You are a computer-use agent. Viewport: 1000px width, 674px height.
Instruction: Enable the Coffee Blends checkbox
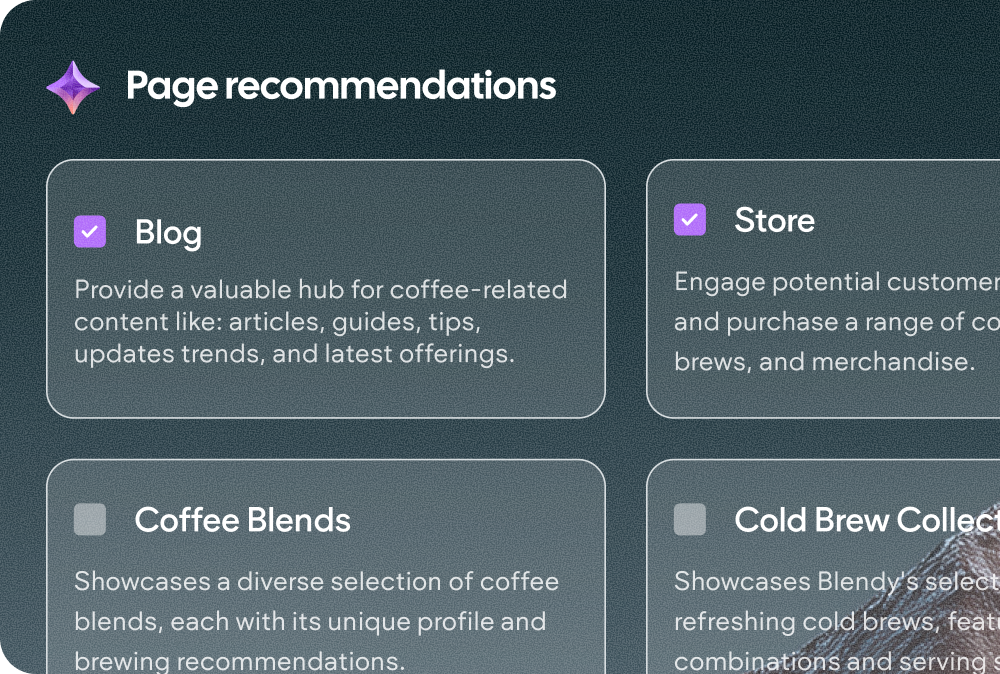coord(90,519)
